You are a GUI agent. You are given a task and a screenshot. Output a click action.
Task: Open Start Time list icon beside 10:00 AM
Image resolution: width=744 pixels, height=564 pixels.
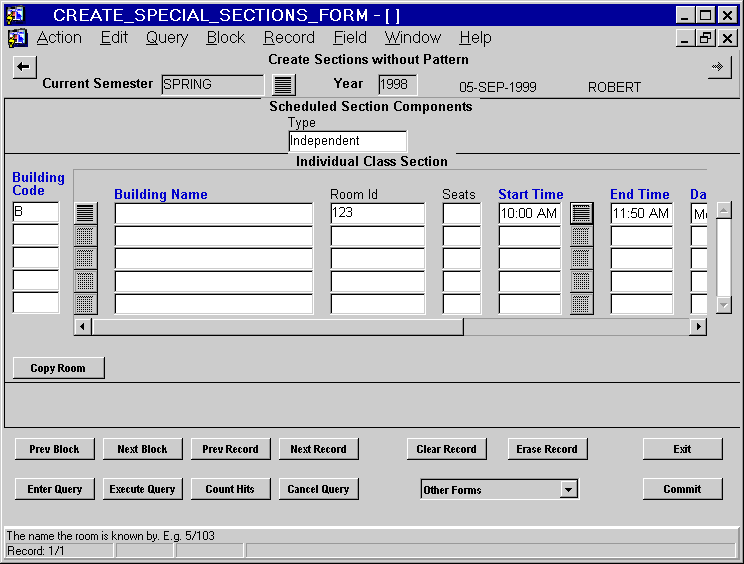[x=581, y=213]
